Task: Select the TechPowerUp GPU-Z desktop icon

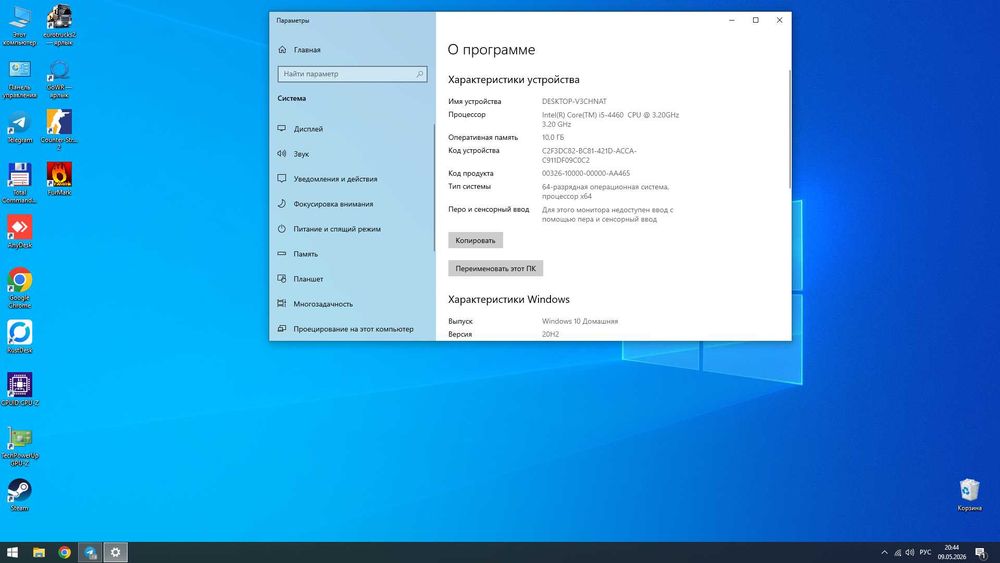Action: pos(20,446)
